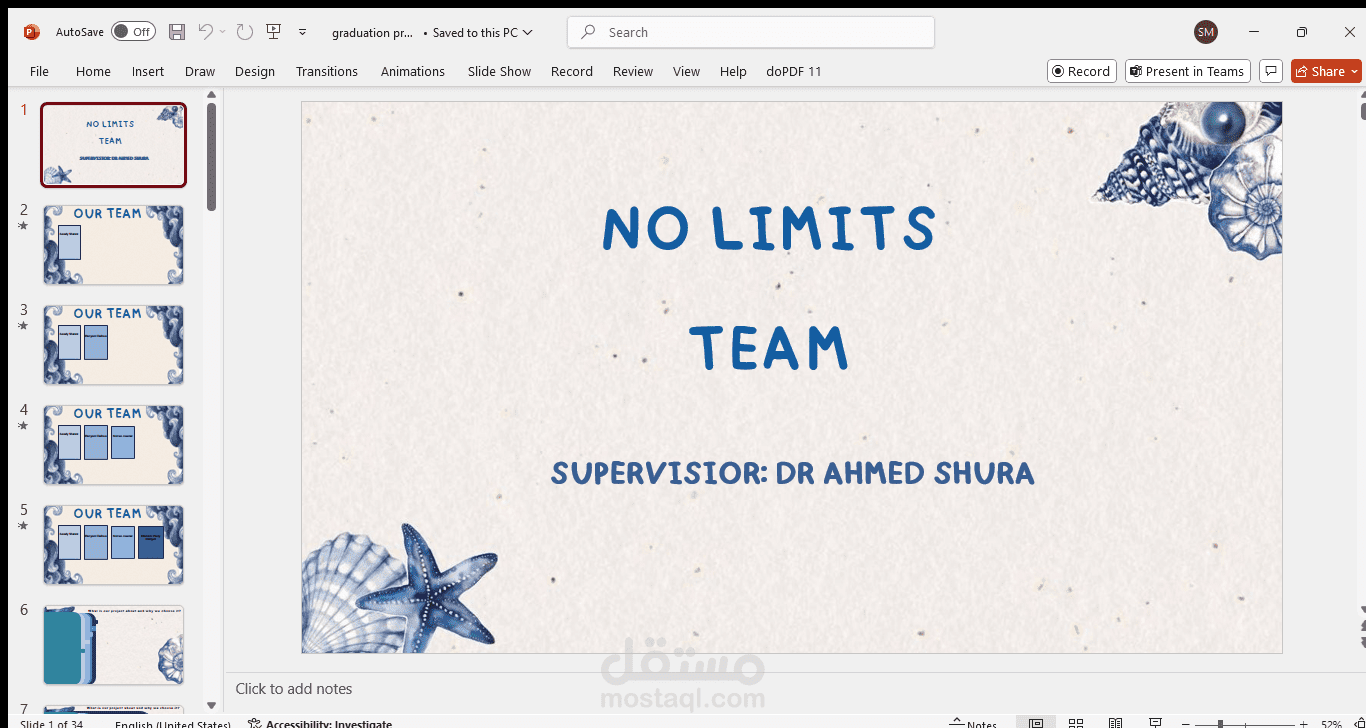Image resolution: width=1366 pixels, height=728 pixels.
Task: Select slide 6 thumbnail
Action: click(113, 645)
